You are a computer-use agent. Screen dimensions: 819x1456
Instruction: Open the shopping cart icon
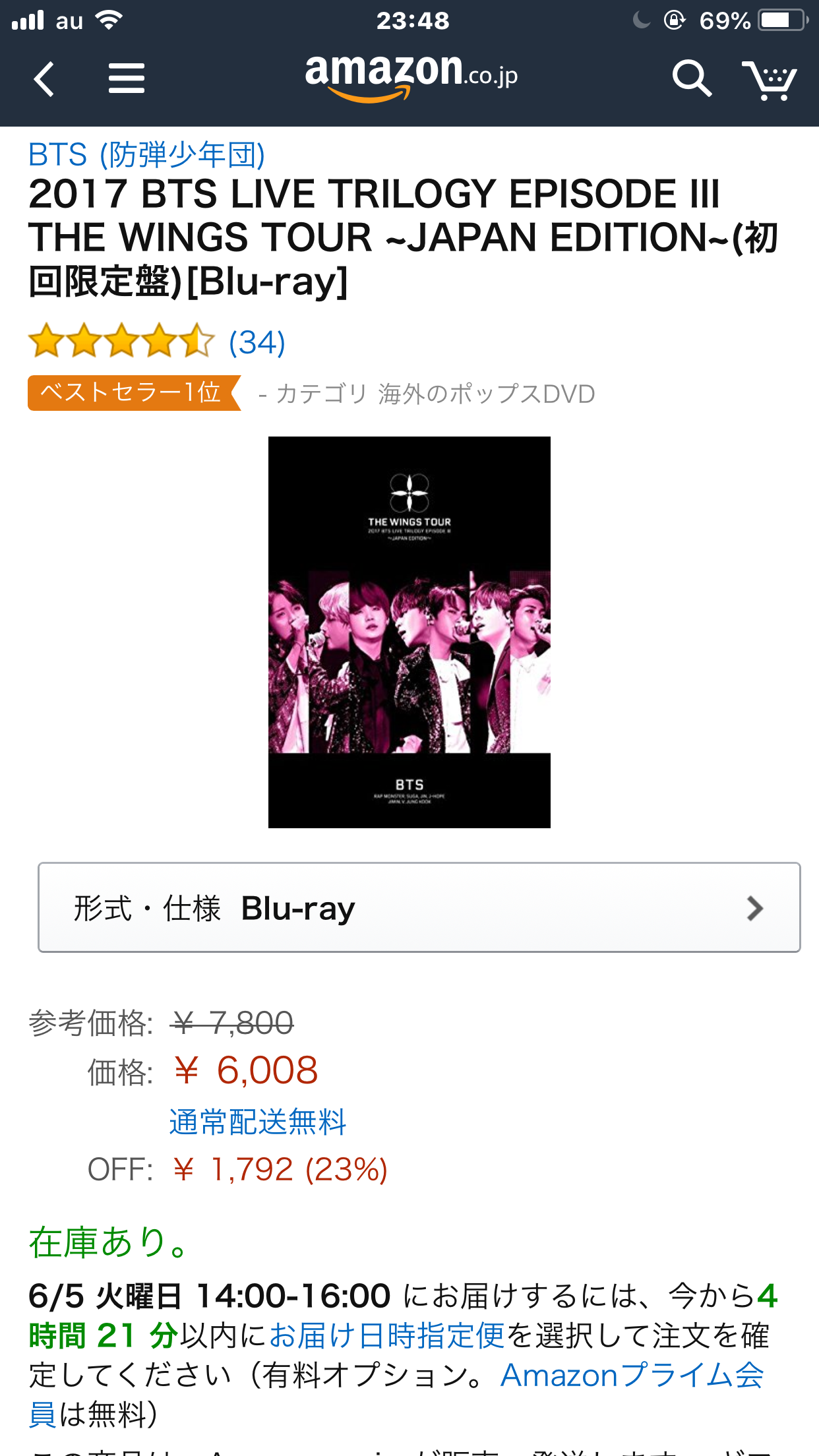tap(769, 80)
